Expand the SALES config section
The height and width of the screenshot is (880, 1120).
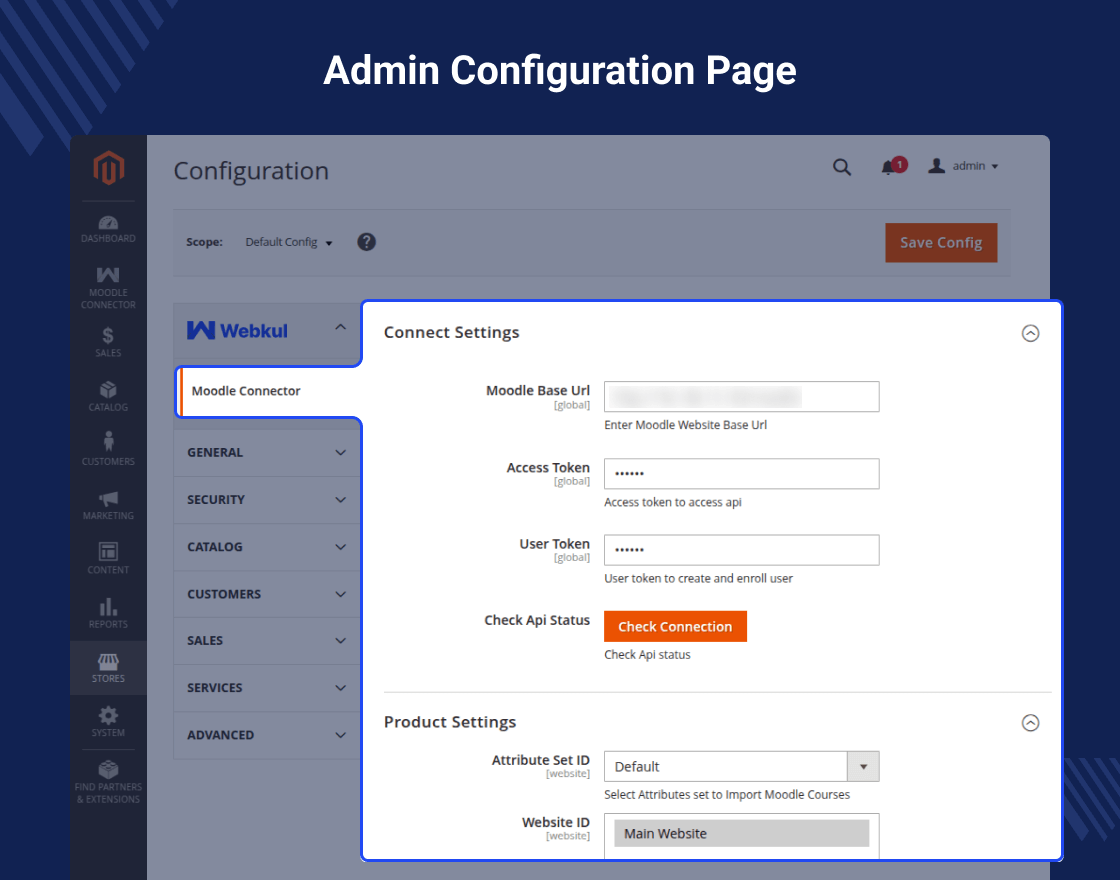point(267,641)
